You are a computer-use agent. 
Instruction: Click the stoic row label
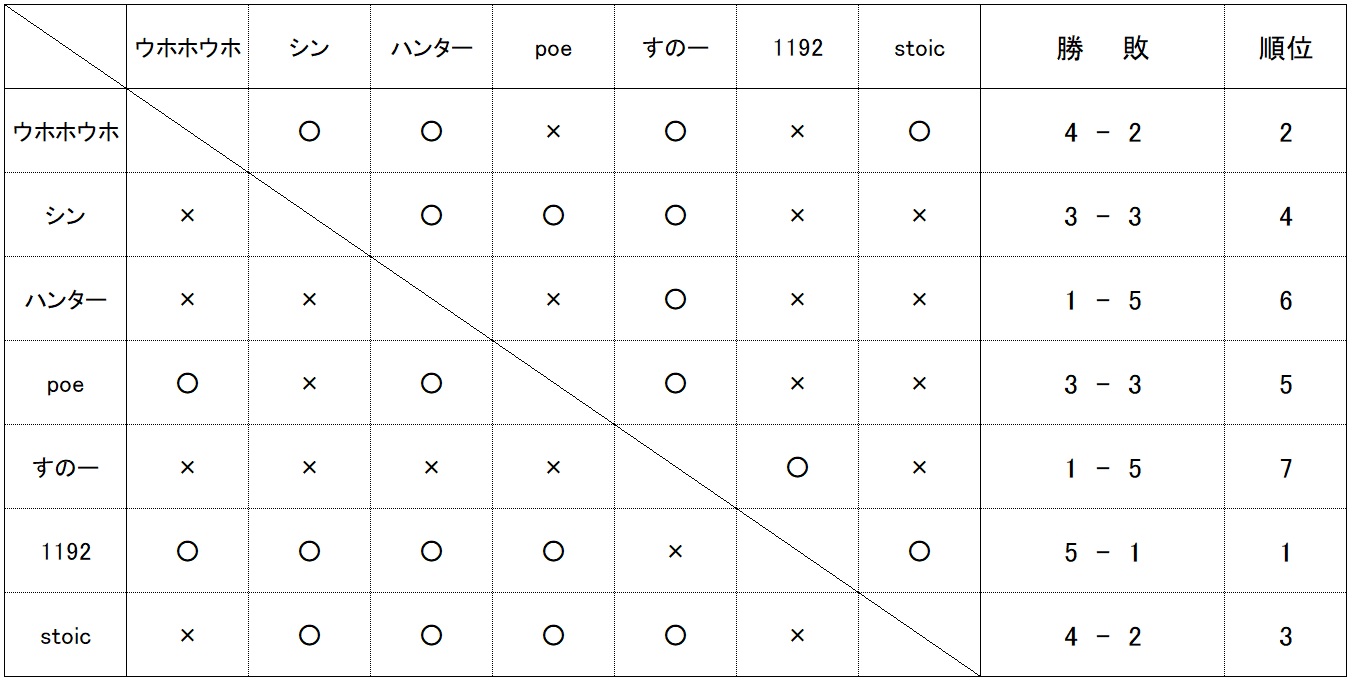[x=66, y=636]
